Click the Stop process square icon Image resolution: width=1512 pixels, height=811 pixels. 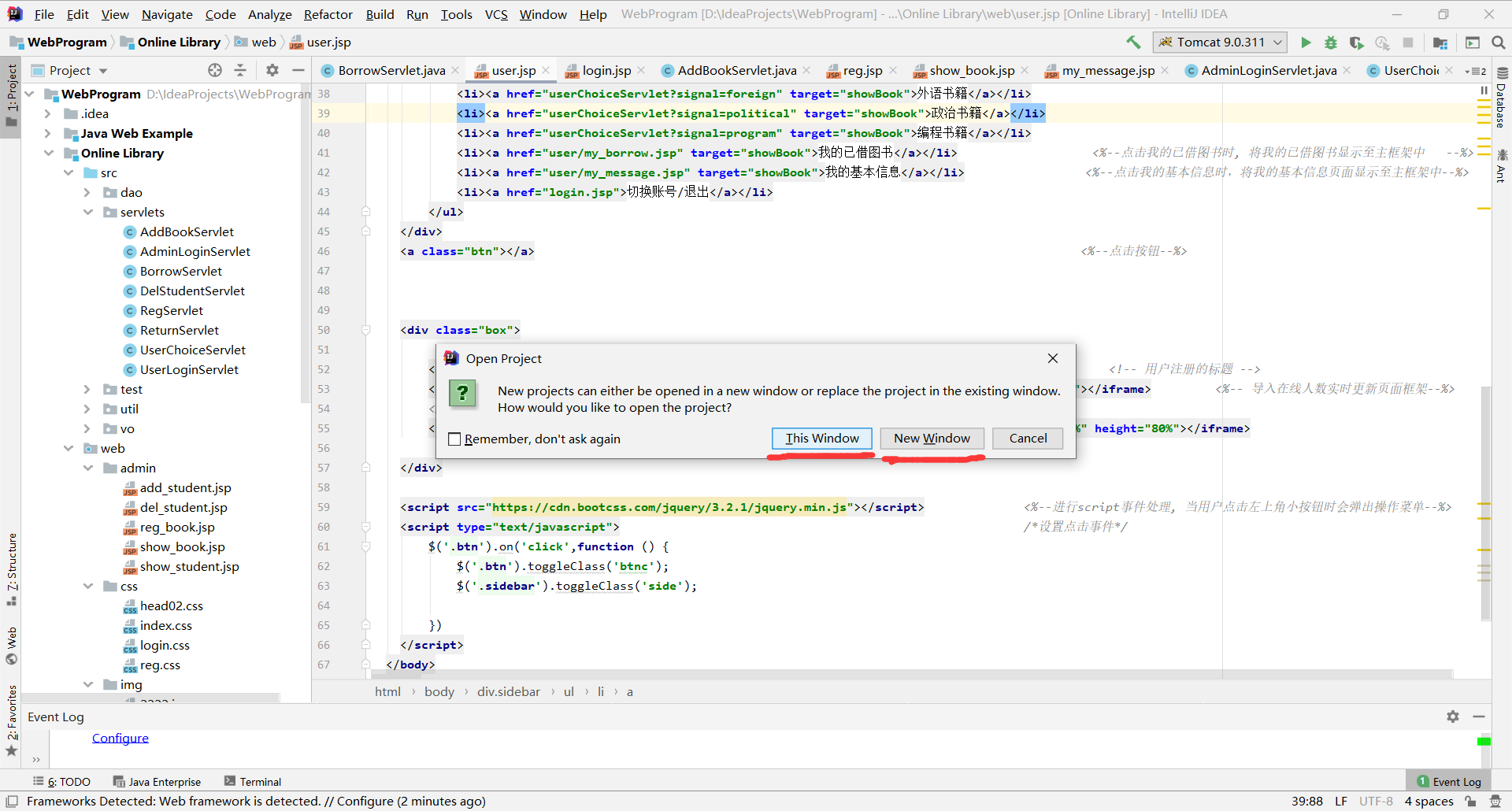[x=1408, y=43]
